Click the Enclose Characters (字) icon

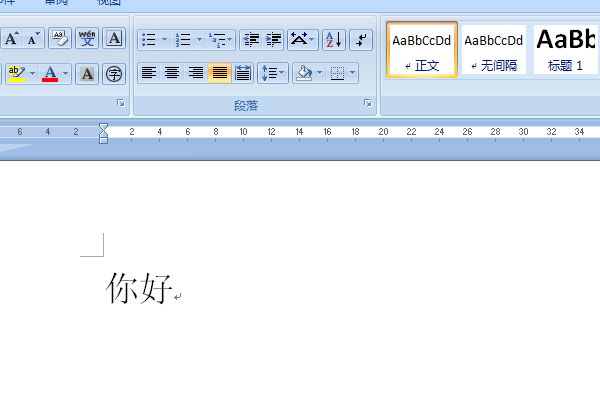114,74
